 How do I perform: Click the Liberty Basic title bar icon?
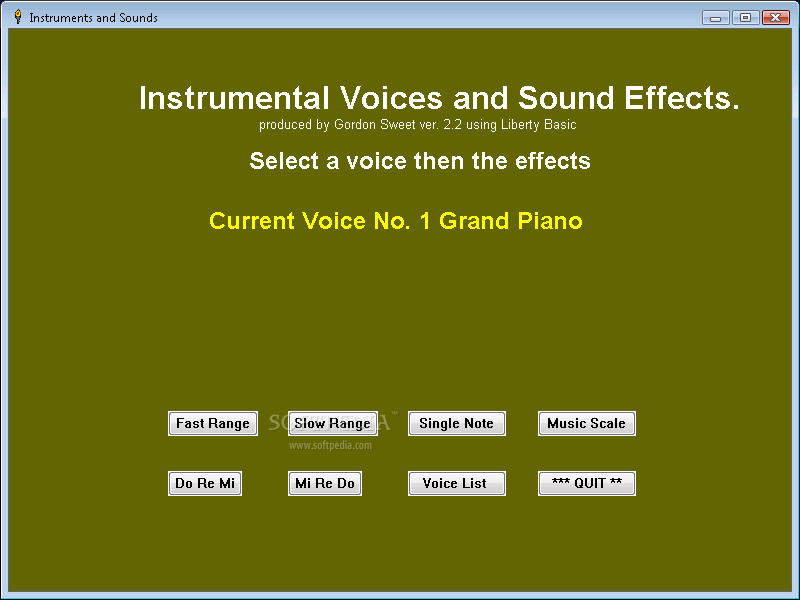coord(18,17)
